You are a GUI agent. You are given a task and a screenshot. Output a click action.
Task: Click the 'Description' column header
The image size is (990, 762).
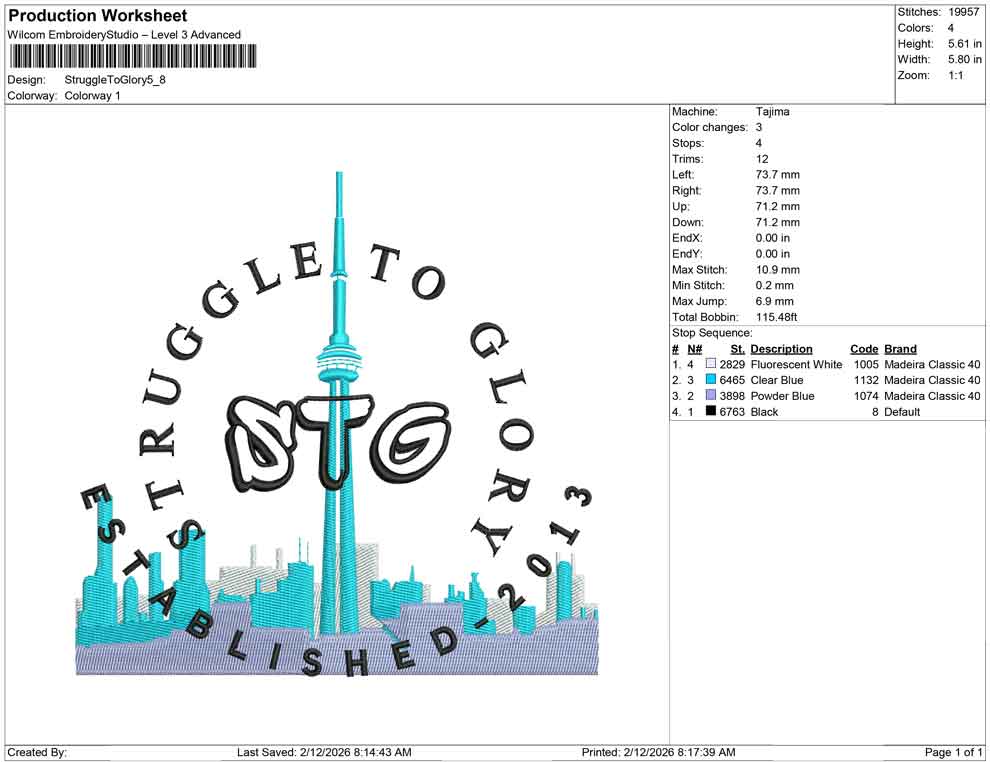(x=781, y=349)
